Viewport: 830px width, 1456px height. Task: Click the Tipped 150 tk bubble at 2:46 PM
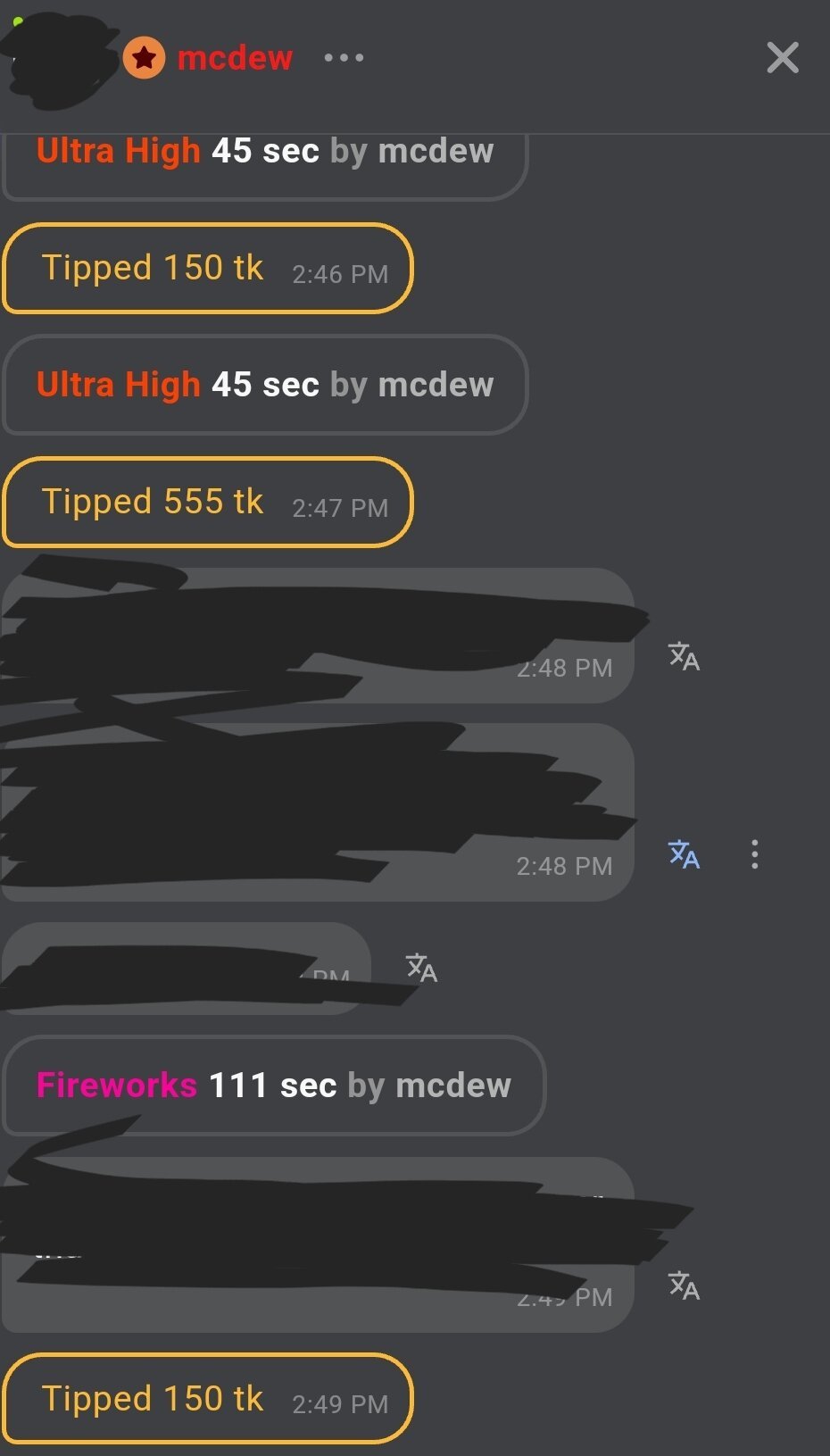[208, 269]
